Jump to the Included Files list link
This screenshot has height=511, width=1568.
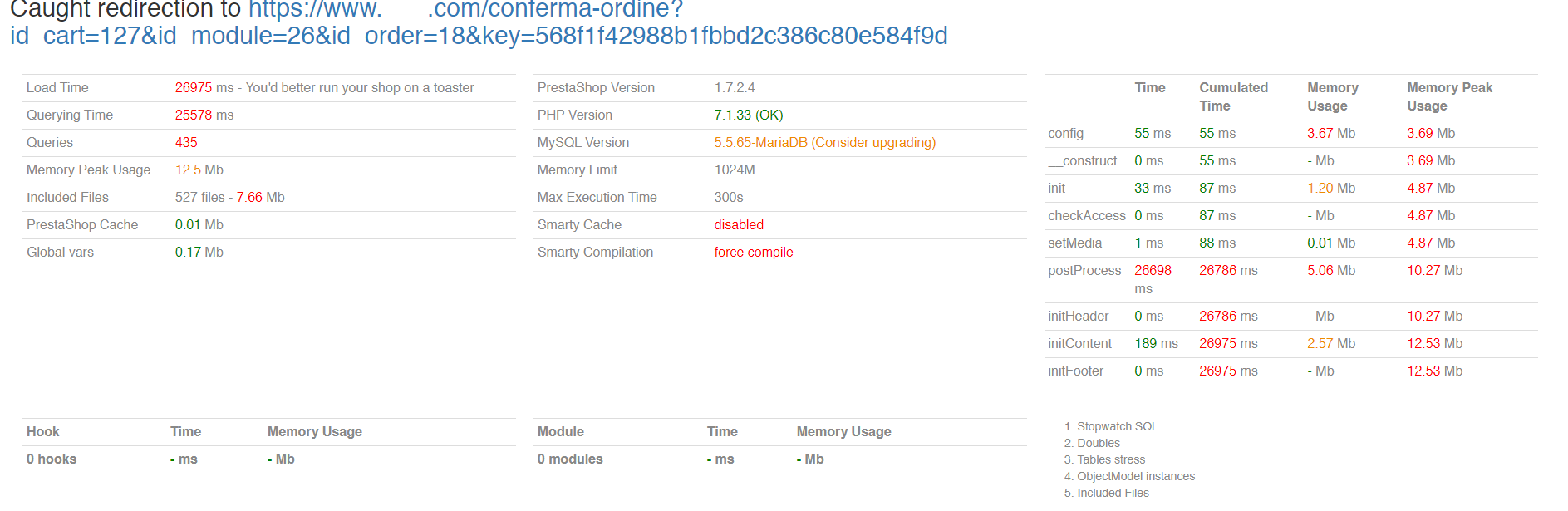coord(1113,493)
